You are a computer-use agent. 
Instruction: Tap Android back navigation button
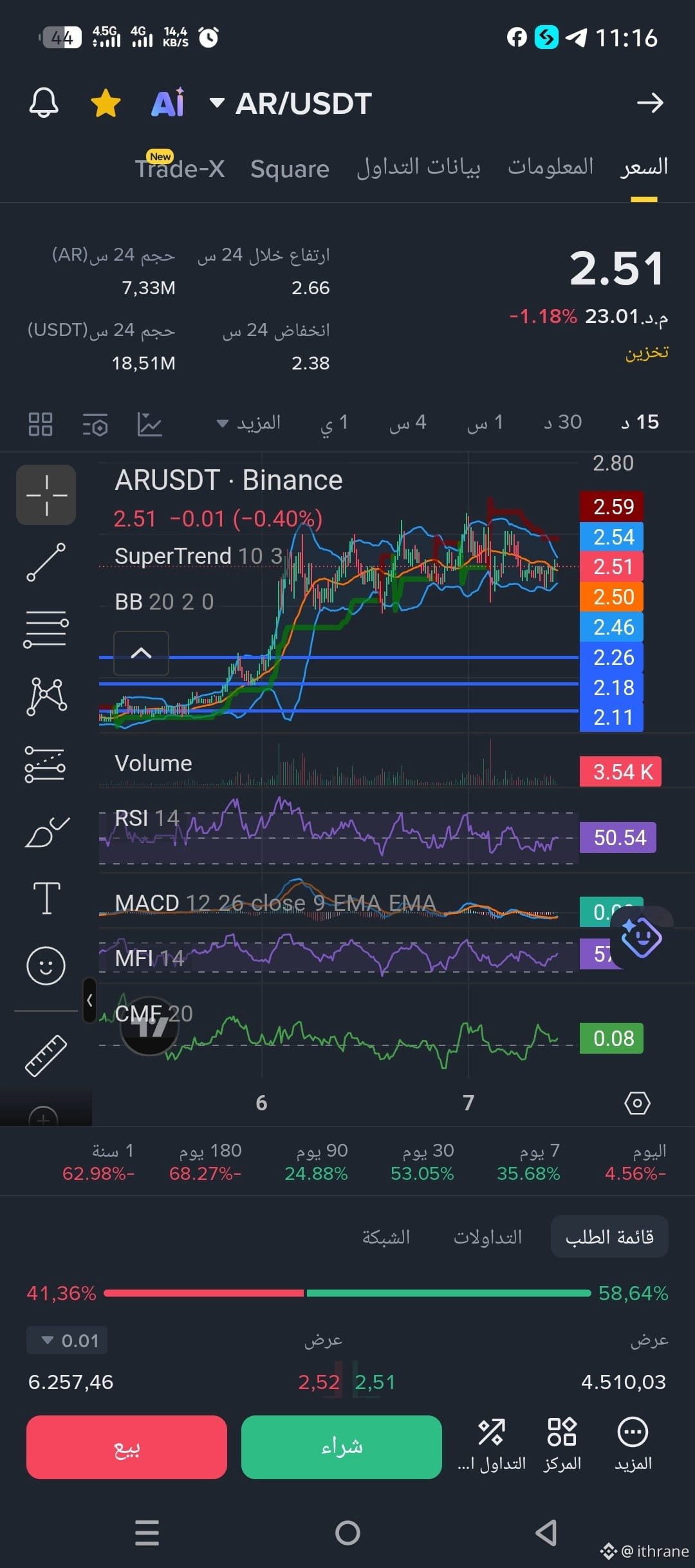(546, 1533)
